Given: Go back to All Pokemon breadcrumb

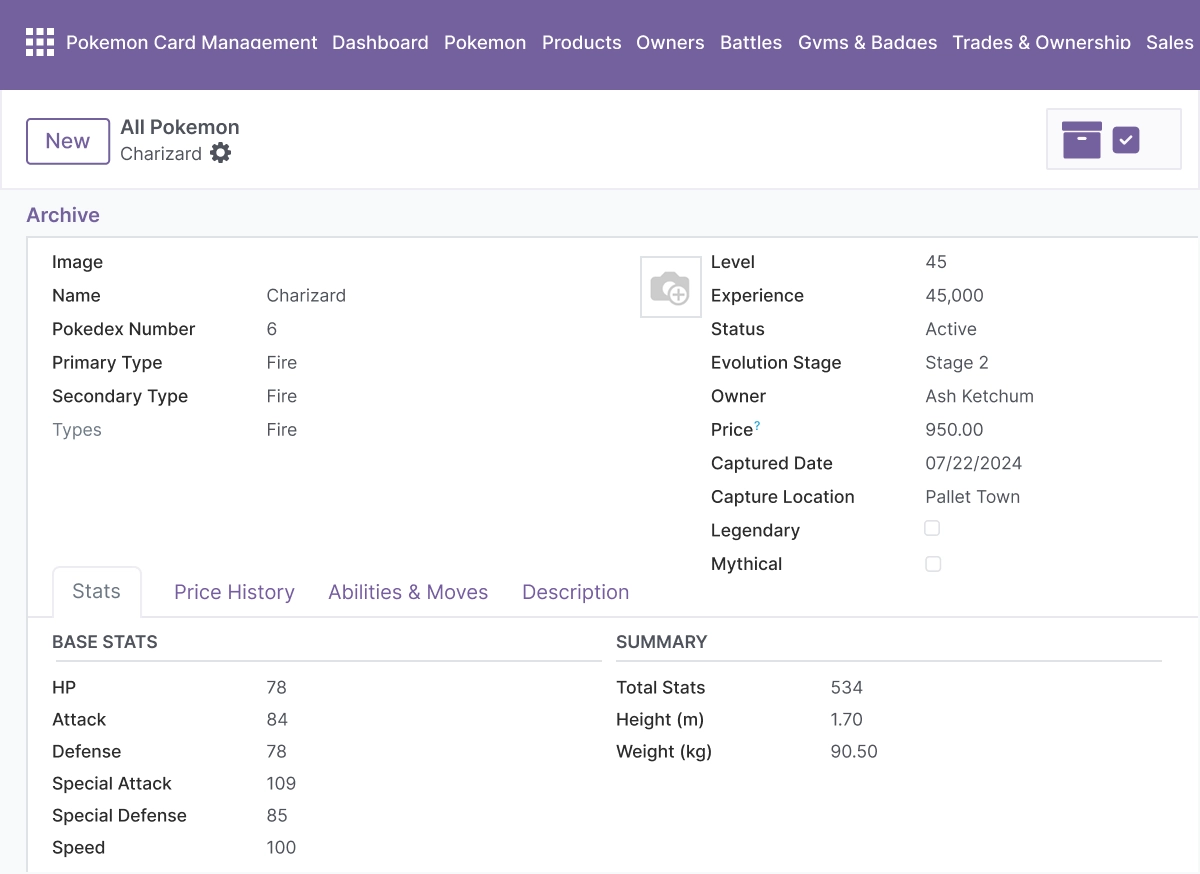Looking at the screenshot, I should pyautogui.click(x=180, y=127).
